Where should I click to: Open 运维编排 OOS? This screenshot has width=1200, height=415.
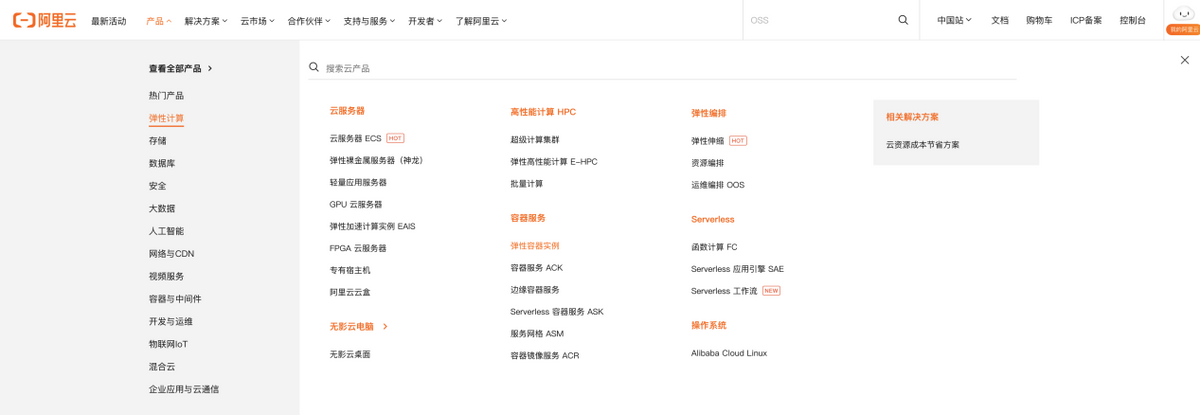coord(718,185)
